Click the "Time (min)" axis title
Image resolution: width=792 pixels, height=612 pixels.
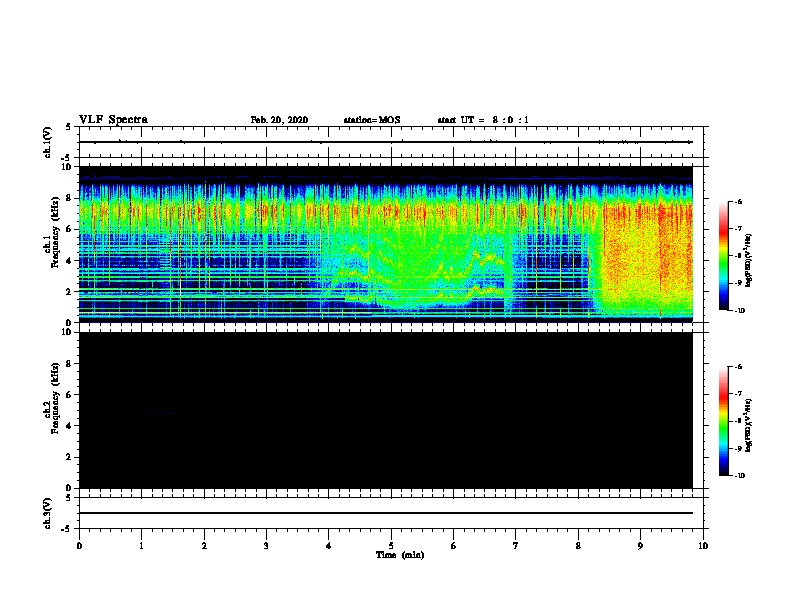pos(400,555)
